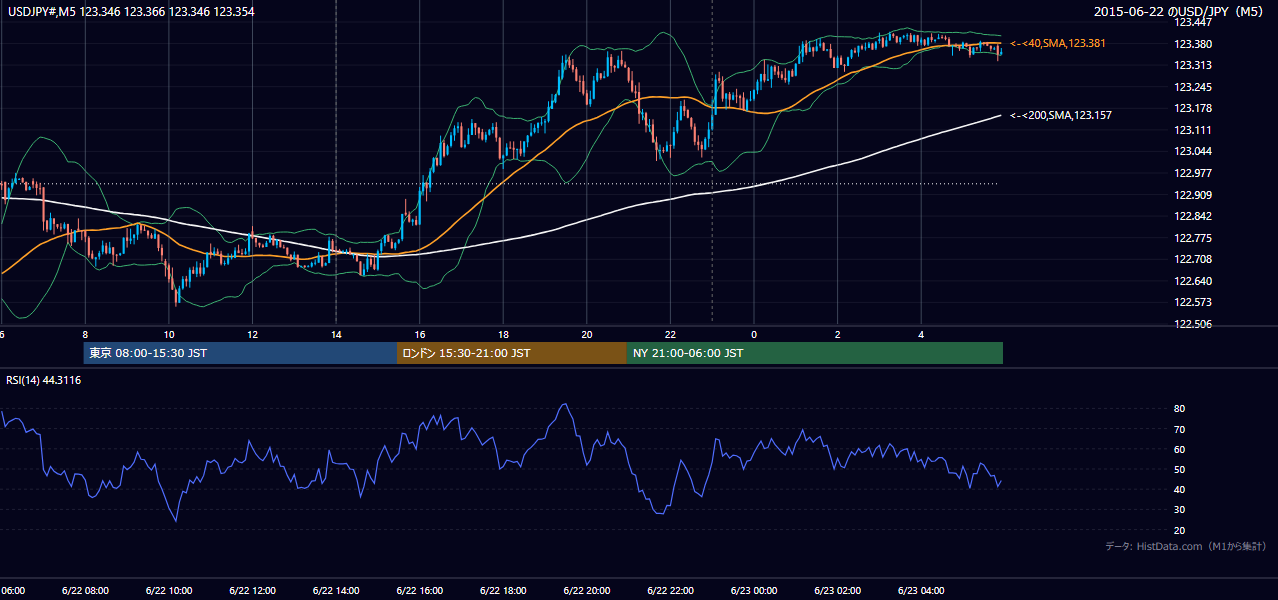Click hour tick 16 under the price chart
The width and height of the screenshot is (1278, 600).
pos(420,335)
